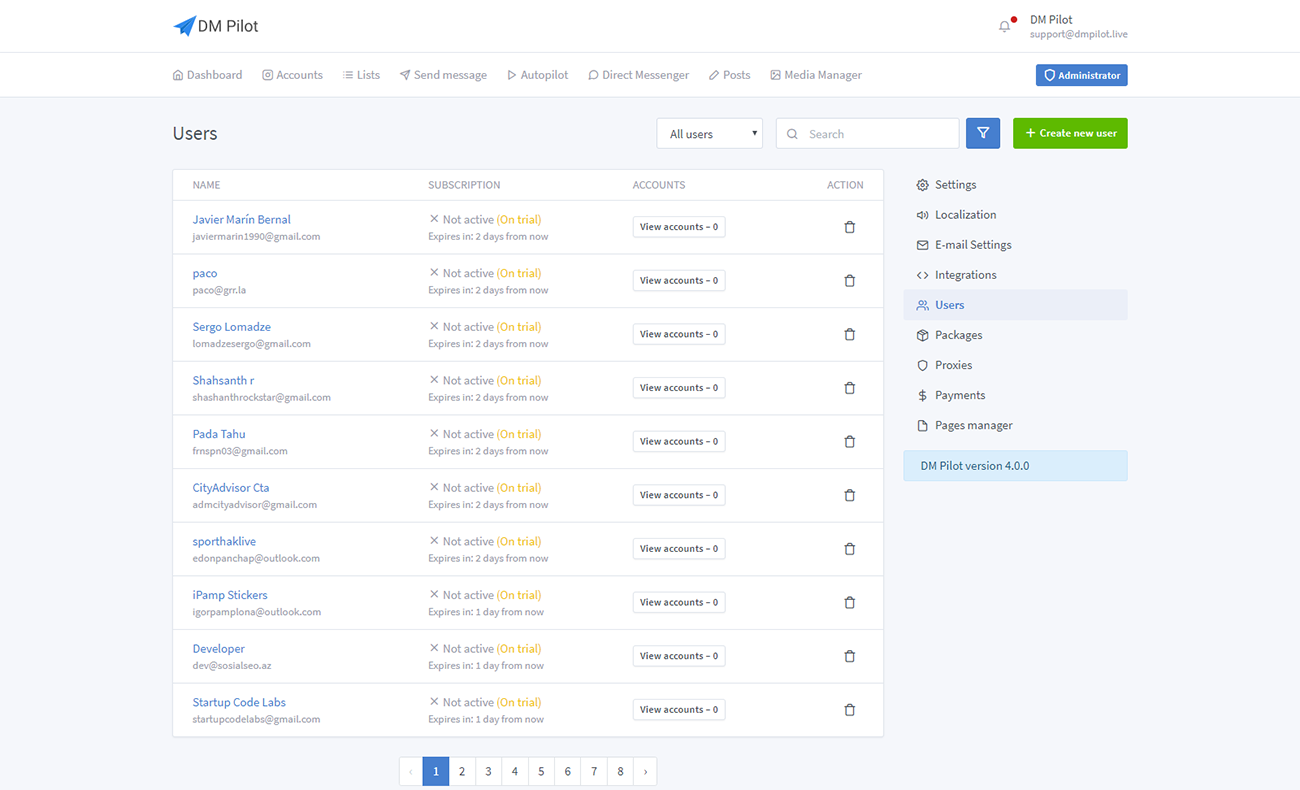Open Media Manager in navigation

pos(815,75)
